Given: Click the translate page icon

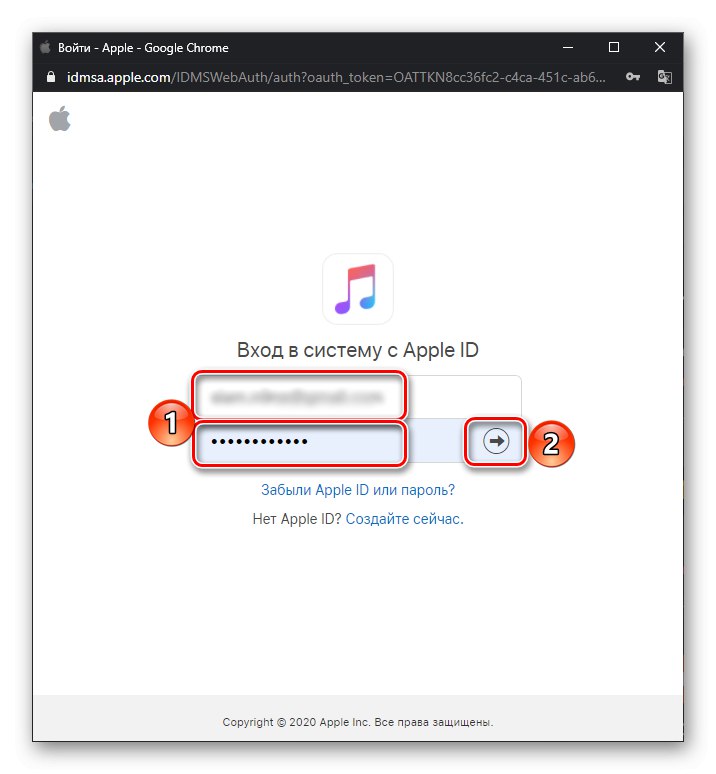Looking at the screenshot, I should point(664,77).
